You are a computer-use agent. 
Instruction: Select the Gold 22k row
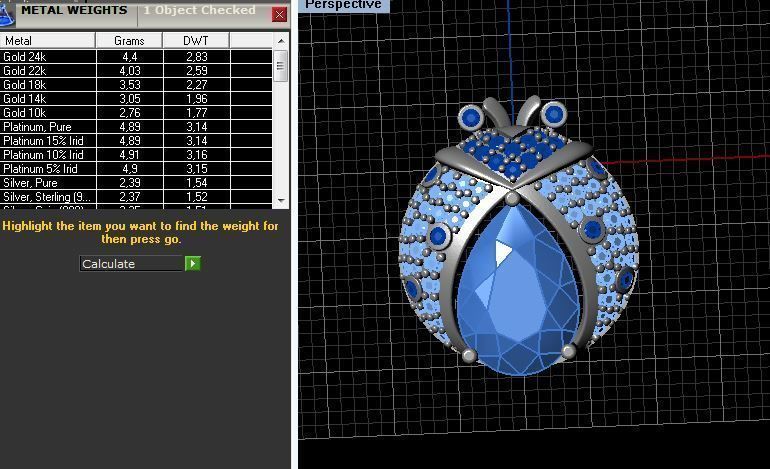coord(136,70)
